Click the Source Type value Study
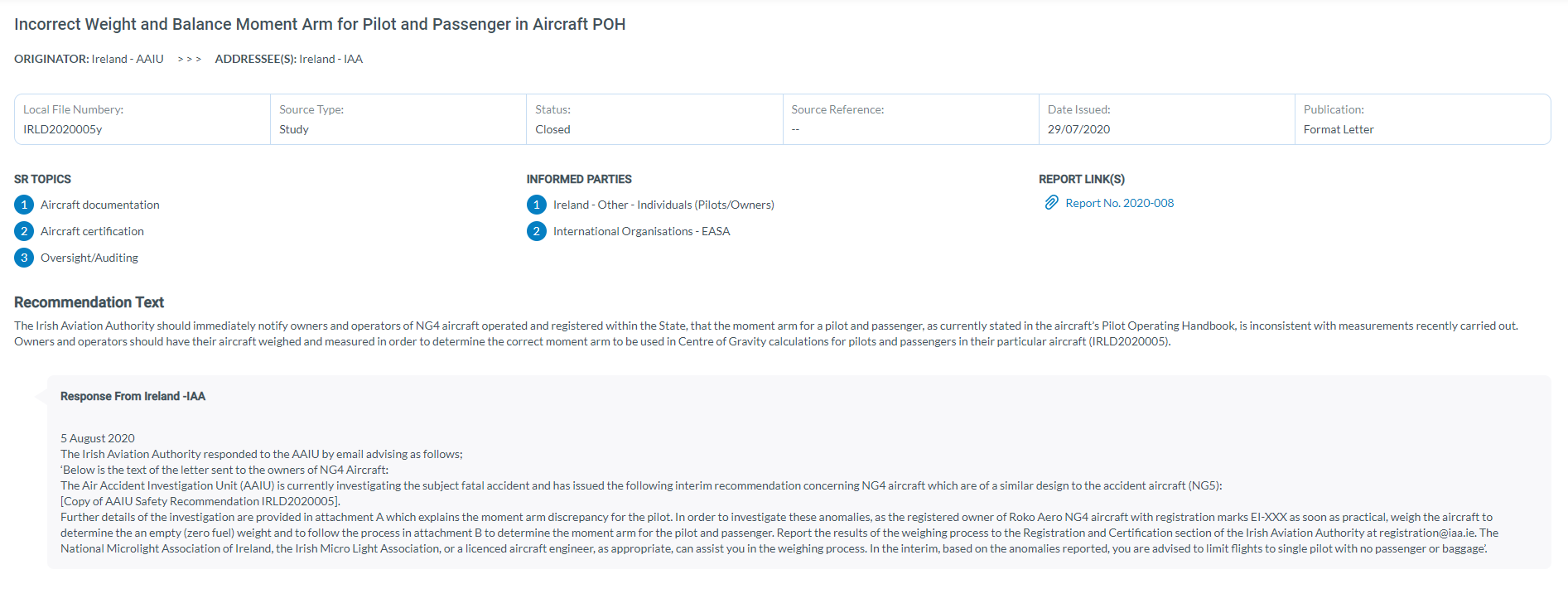 [x=294, y=129]
